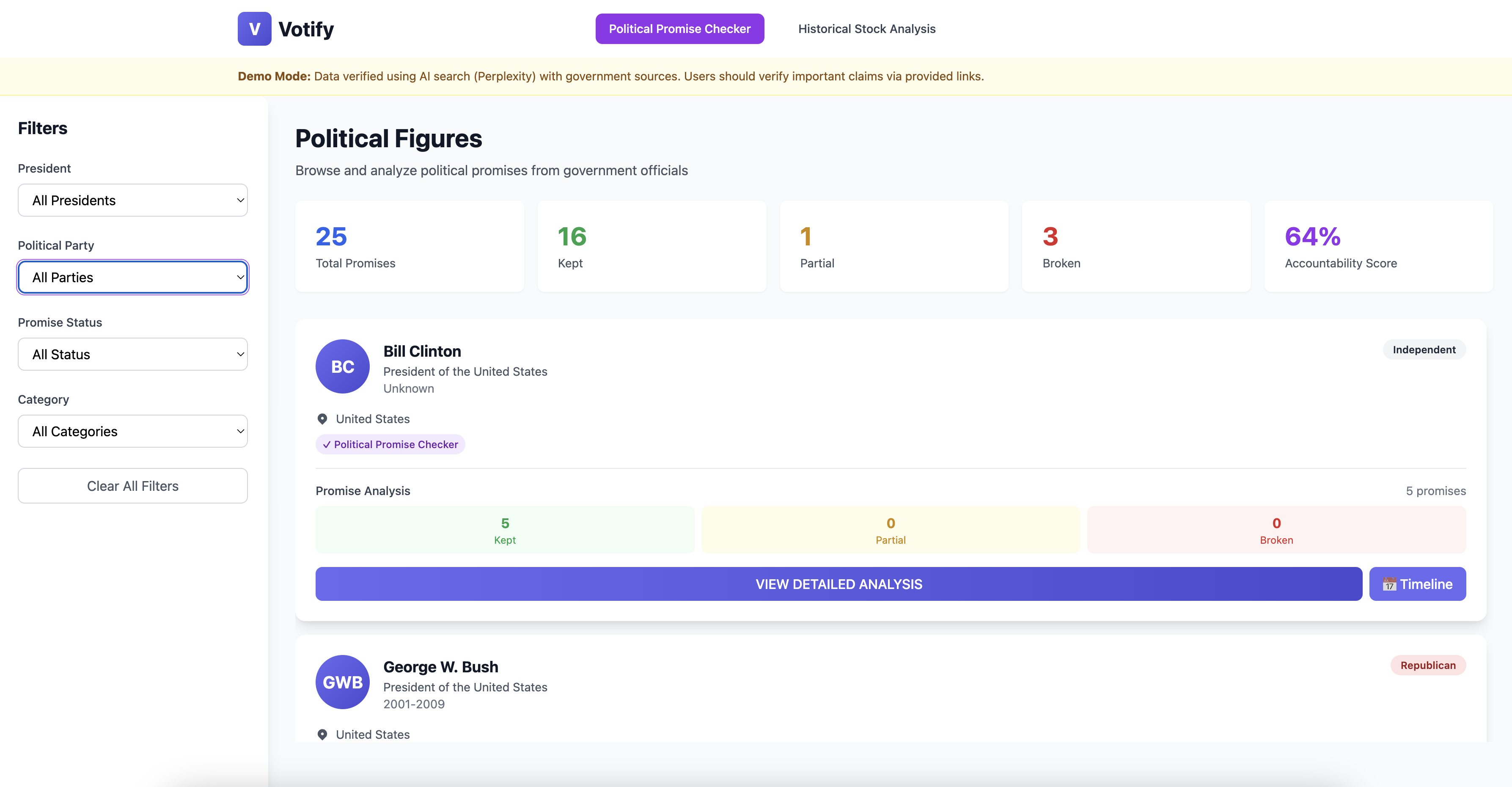The image size is (1512, 787).
Task: Click the green Kept count tile
Action: [505, 530]
